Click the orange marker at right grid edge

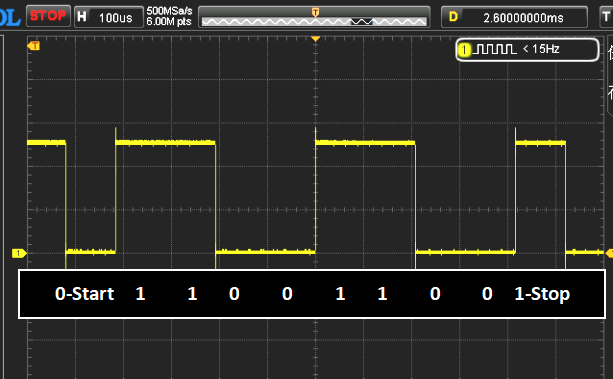(609, 253)
